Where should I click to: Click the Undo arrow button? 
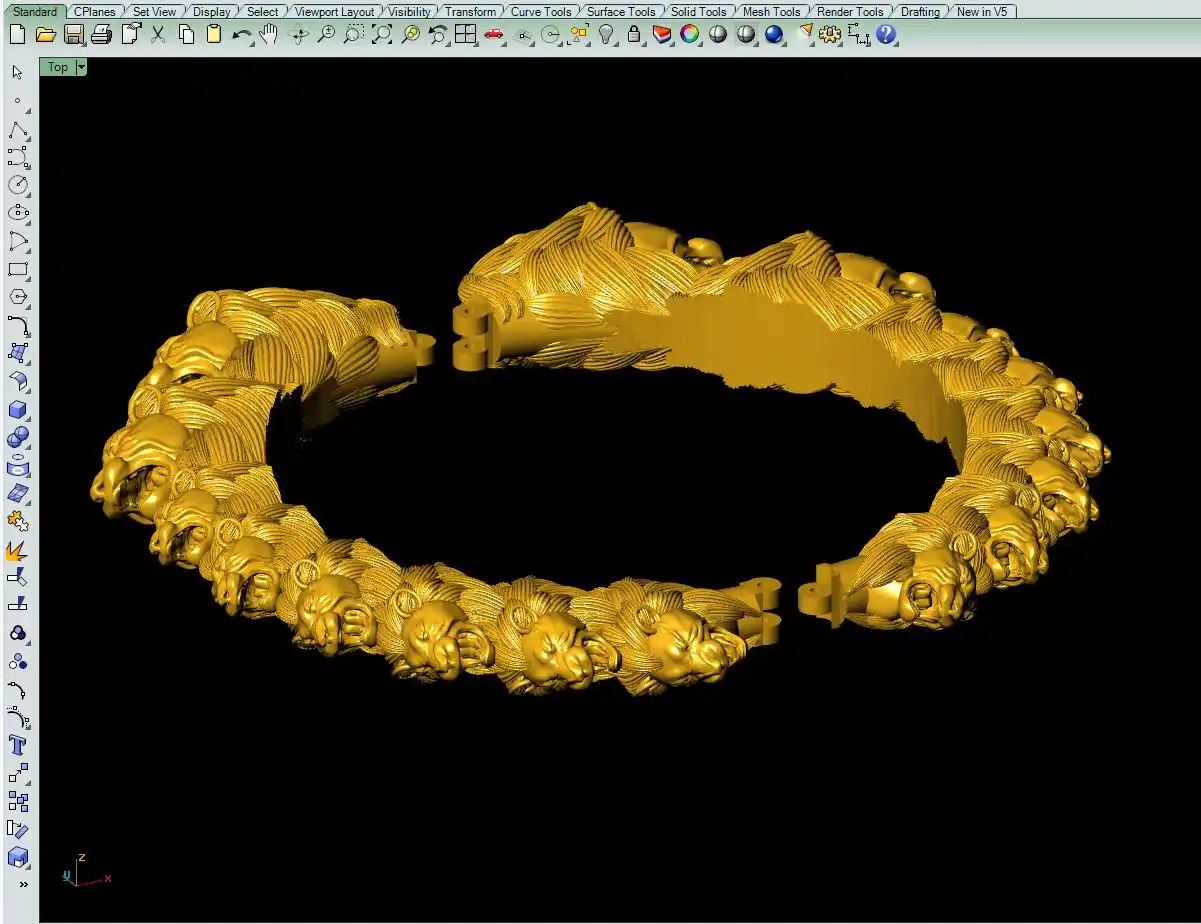[242, 35]
